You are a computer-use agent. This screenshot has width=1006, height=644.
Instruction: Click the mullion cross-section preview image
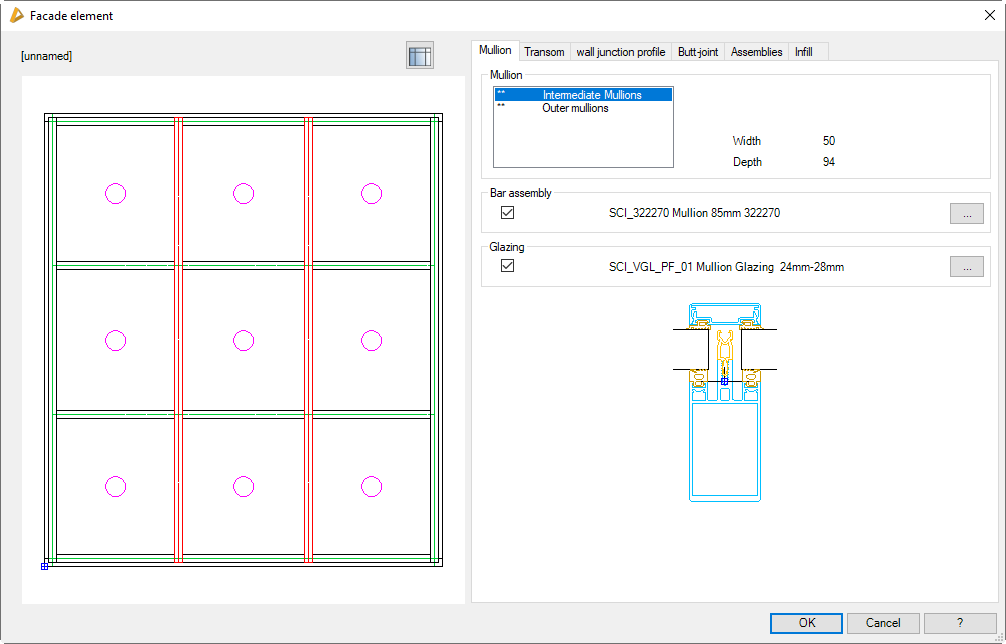tap(724, 400)
